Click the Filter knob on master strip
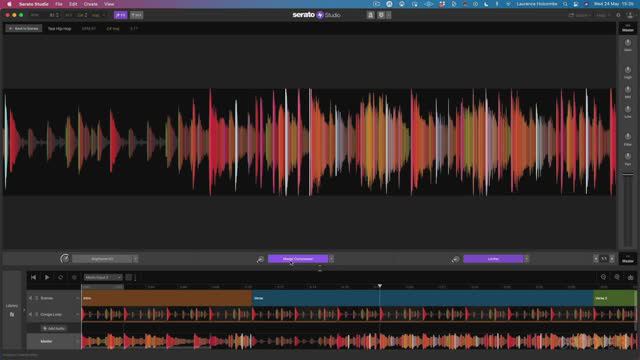Image resolution: width=640 pixels, height=360 pixels. [628, 137]
